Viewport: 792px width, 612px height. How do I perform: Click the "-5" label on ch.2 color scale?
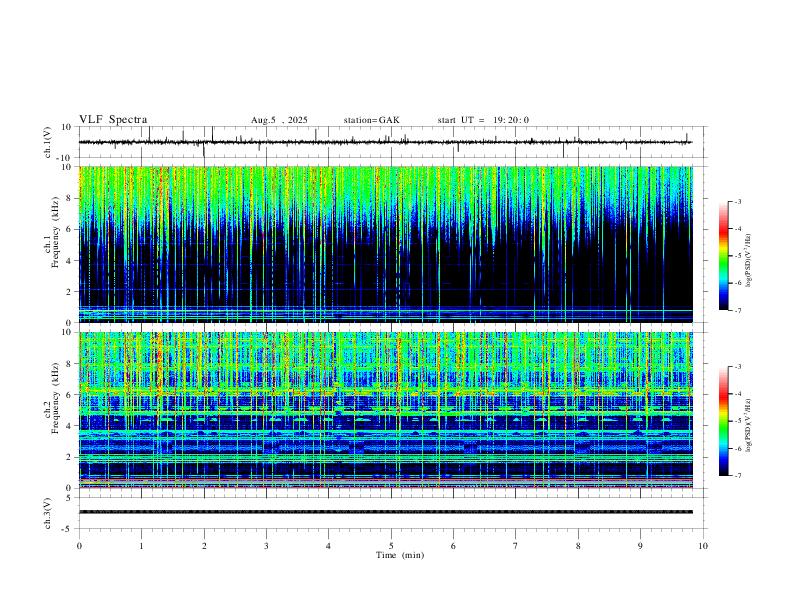pyautogui.click(x=737, y=421)
